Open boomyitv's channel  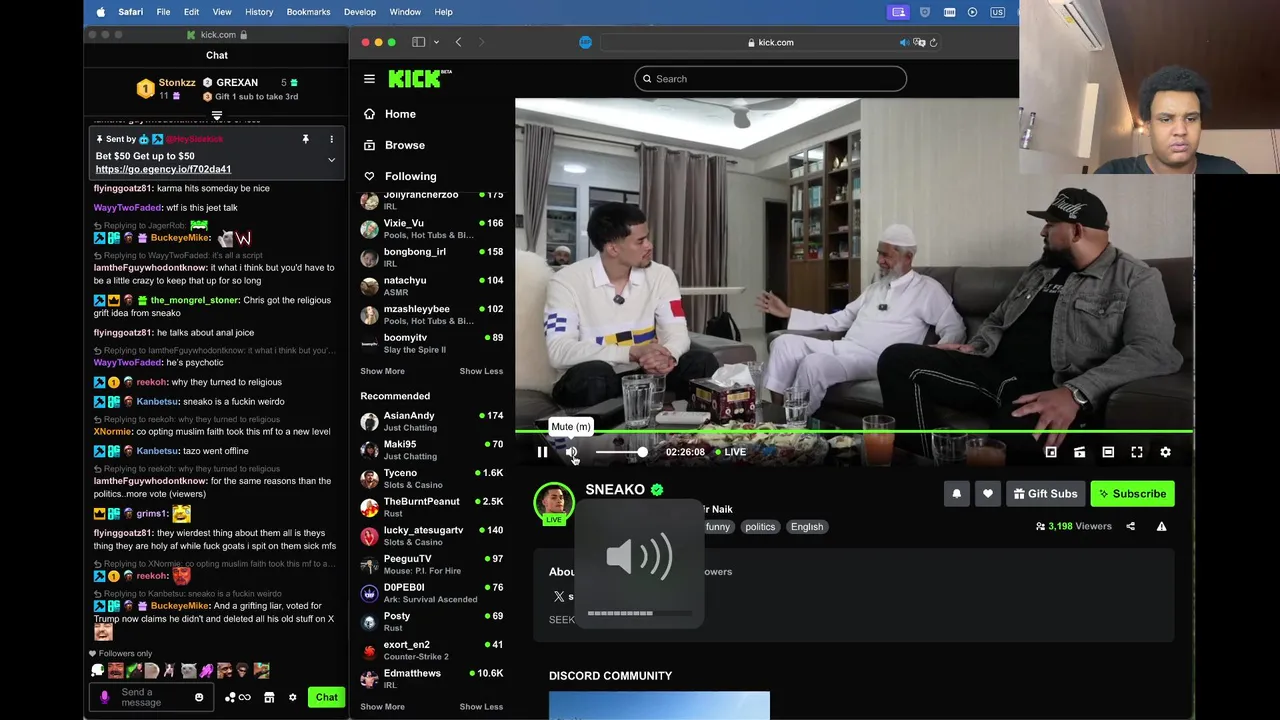pos(432,343)
